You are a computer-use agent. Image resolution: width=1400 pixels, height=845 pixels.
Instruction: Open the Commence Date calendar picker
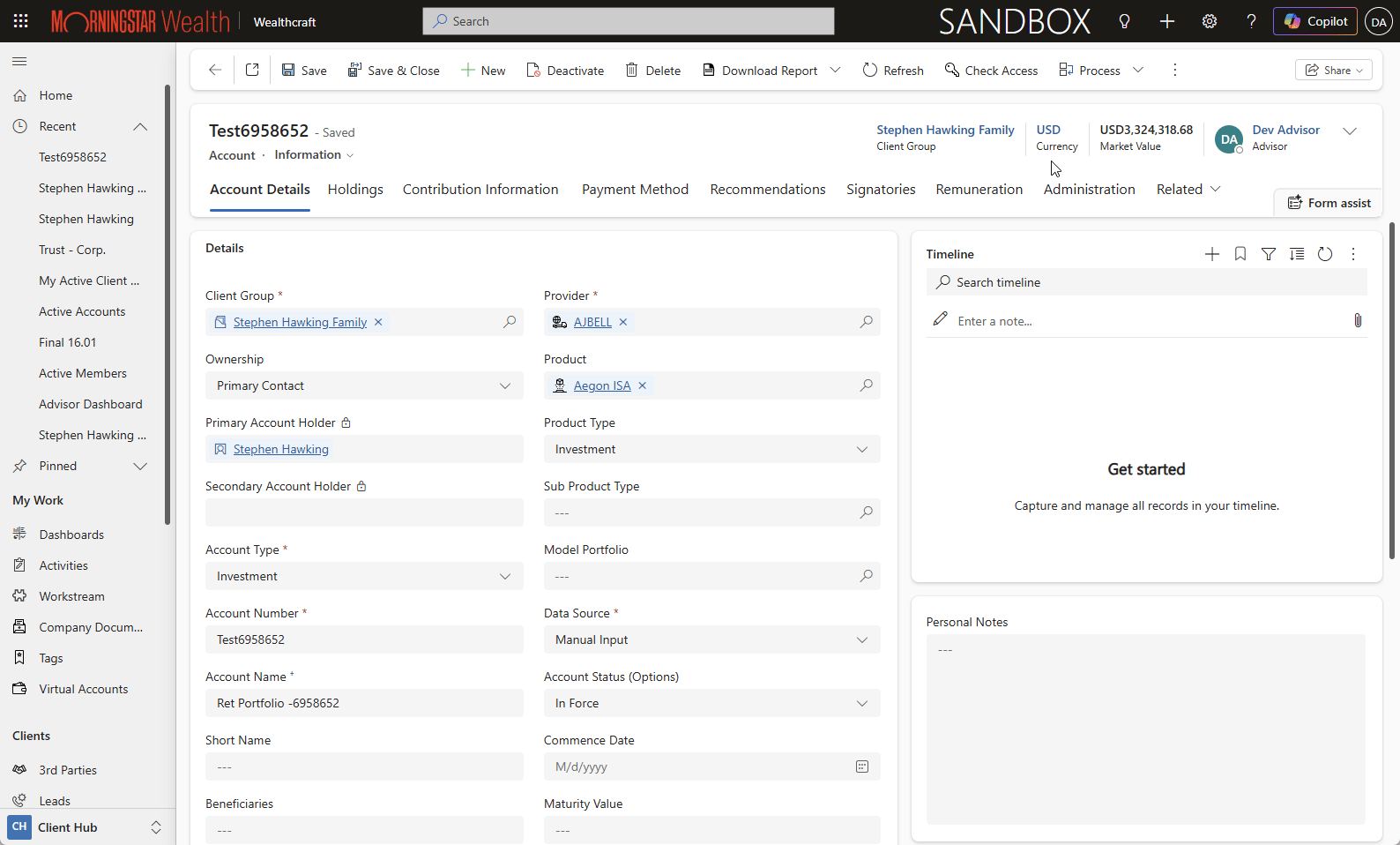(862, 766)
